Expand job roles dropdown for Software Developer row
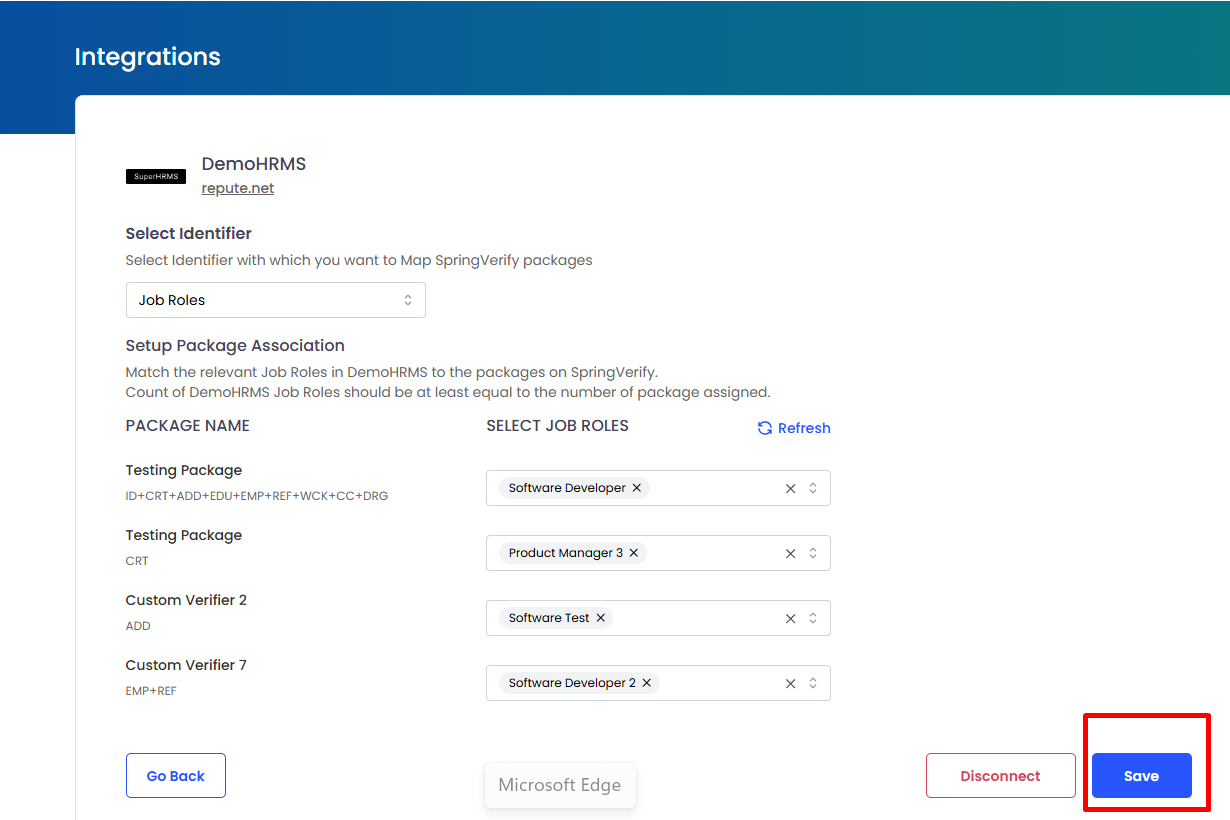This screenshot has width=1230, height=820. (813, 488)
